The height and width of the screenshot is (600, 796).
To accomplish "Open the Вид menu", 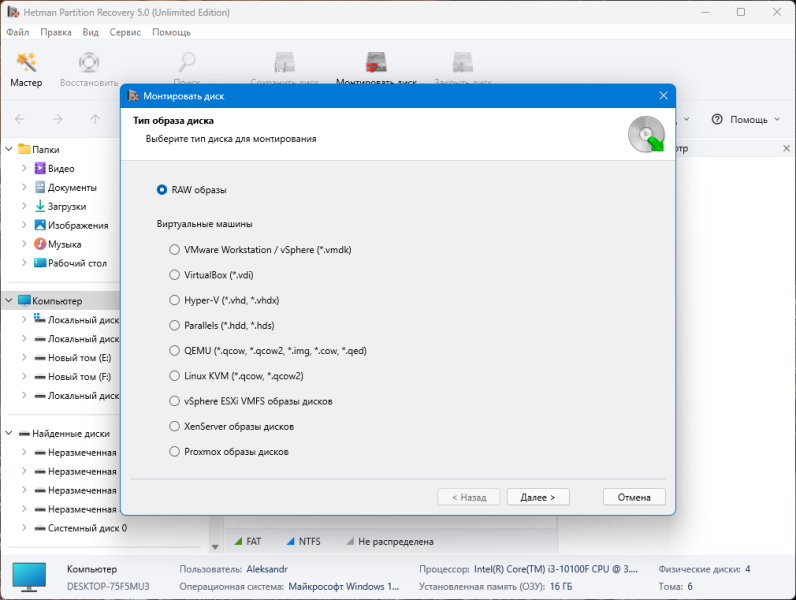I will pos(90,32).
